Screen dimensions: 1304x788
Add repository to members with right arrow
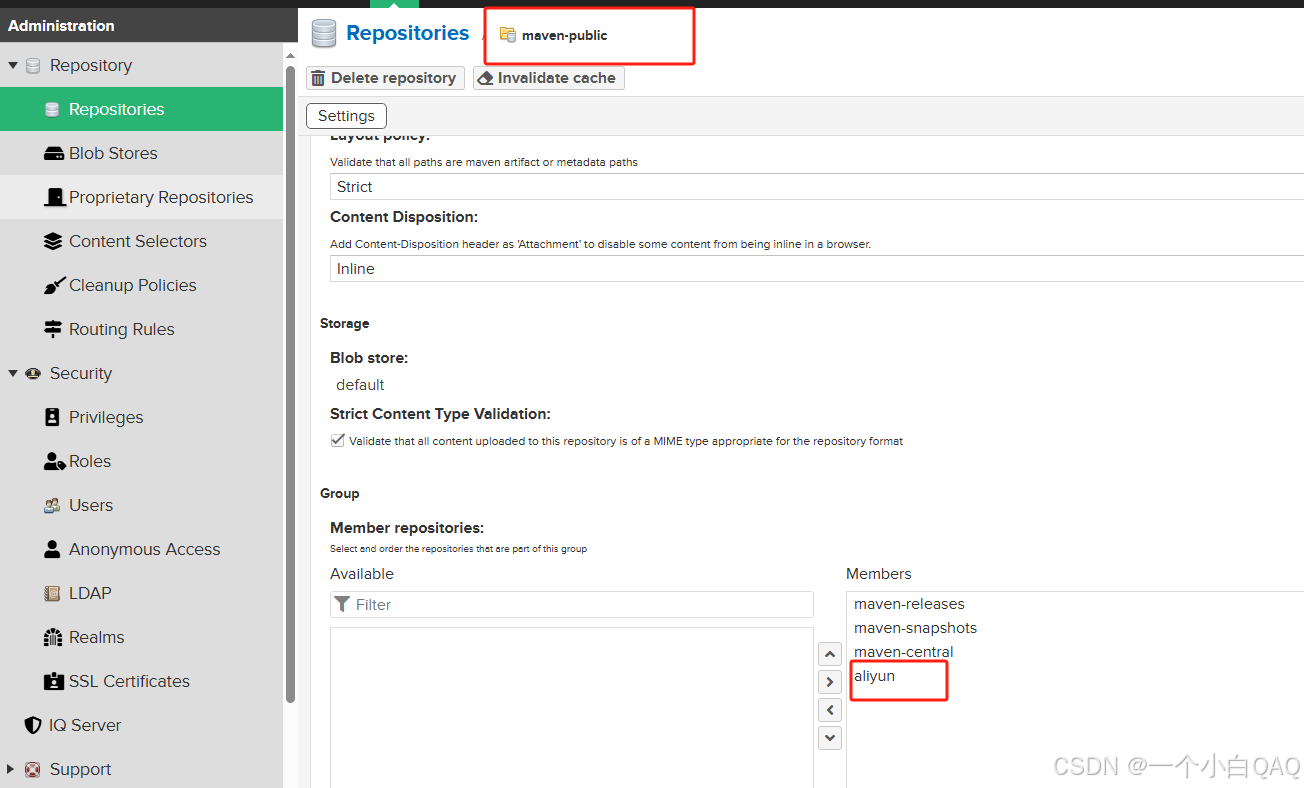pos(830,682)
